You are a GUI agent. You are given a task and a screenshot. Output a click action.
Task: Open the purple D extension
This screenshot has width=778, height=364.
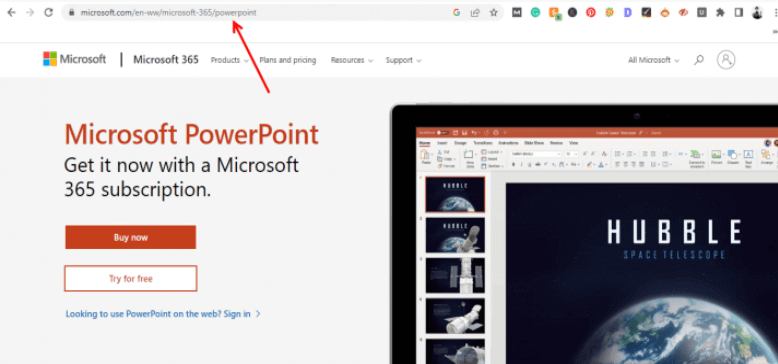click(x=628, y=13)
